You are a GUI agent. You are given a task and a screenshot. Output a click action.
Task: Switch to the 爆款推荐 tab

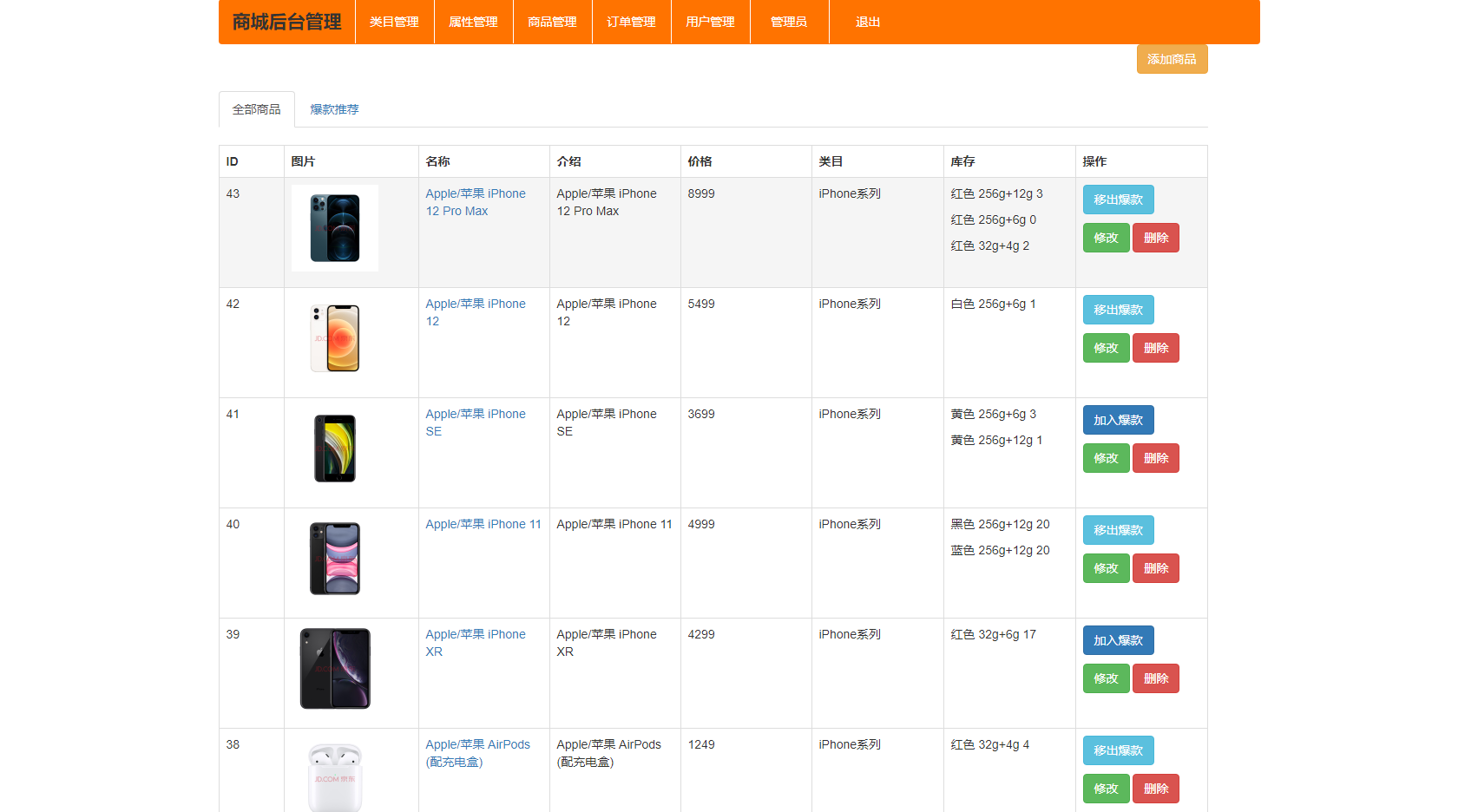coord(334,109)
